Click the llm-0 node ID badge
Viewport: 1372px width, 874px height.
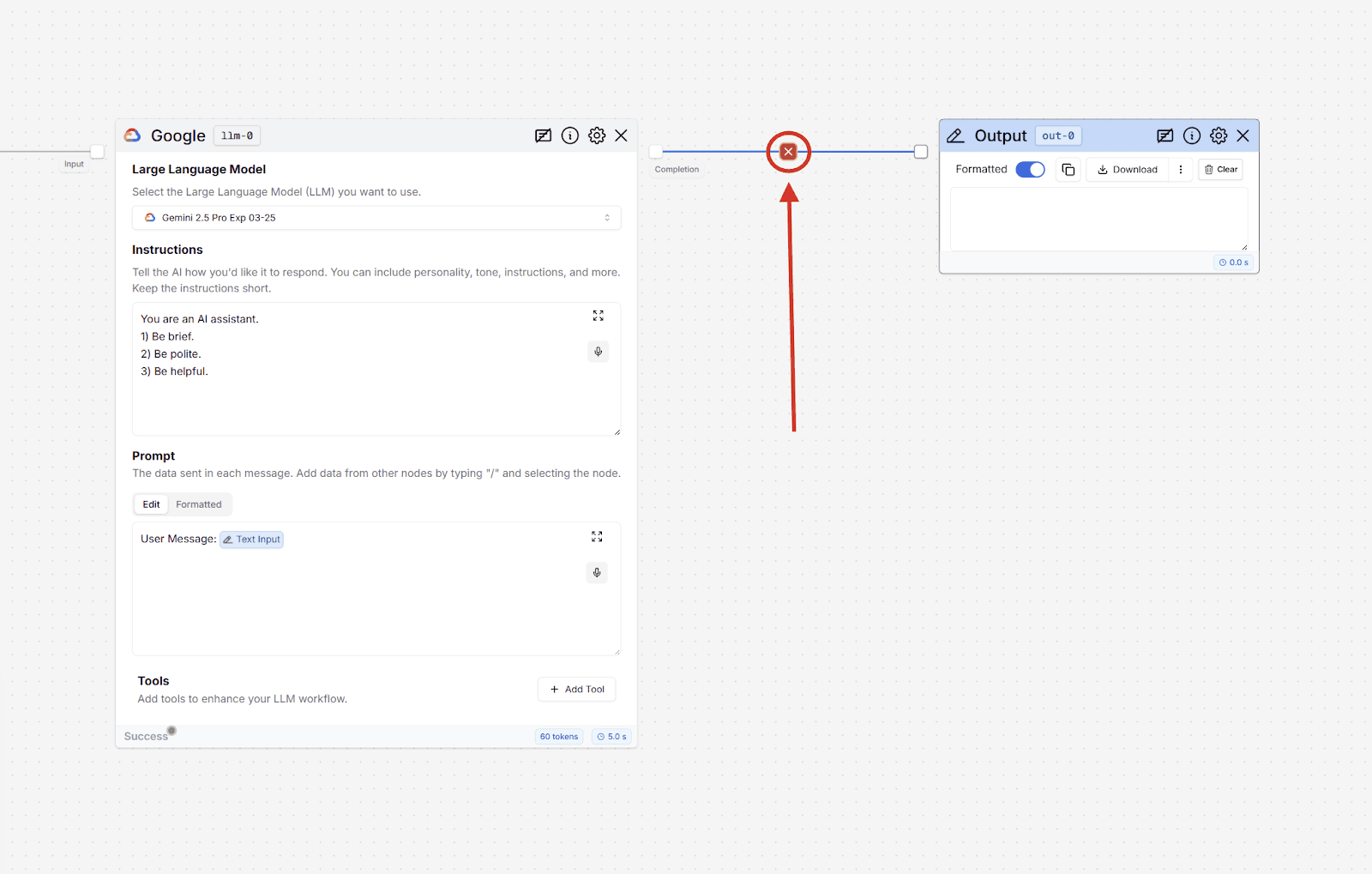pyautogui.click(x=237, y=136)
